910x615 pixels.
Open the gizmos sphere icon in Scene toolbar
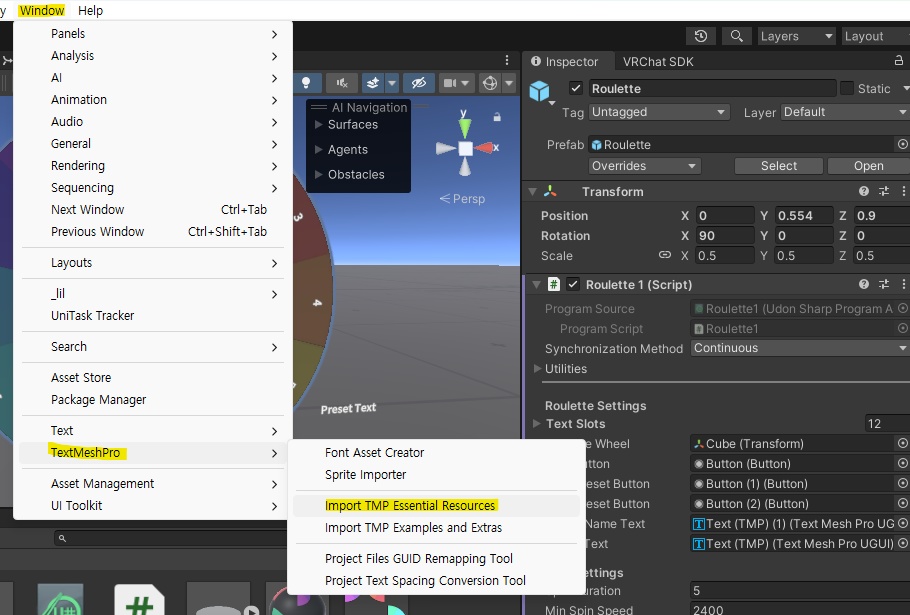[x=490, y=84]
